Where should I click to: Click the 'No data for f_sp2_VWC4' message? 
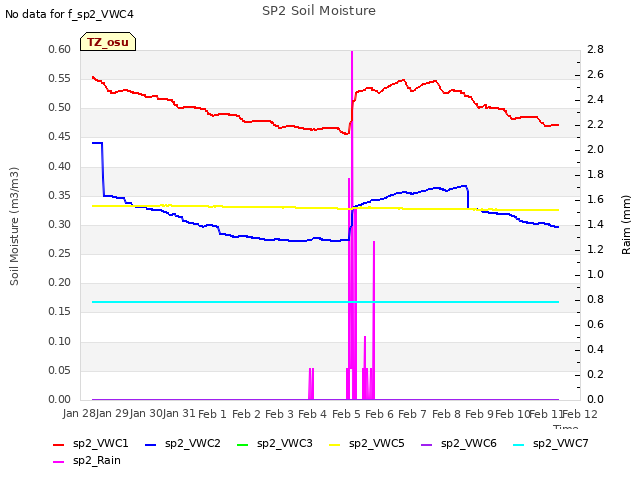tap(69, 14)
